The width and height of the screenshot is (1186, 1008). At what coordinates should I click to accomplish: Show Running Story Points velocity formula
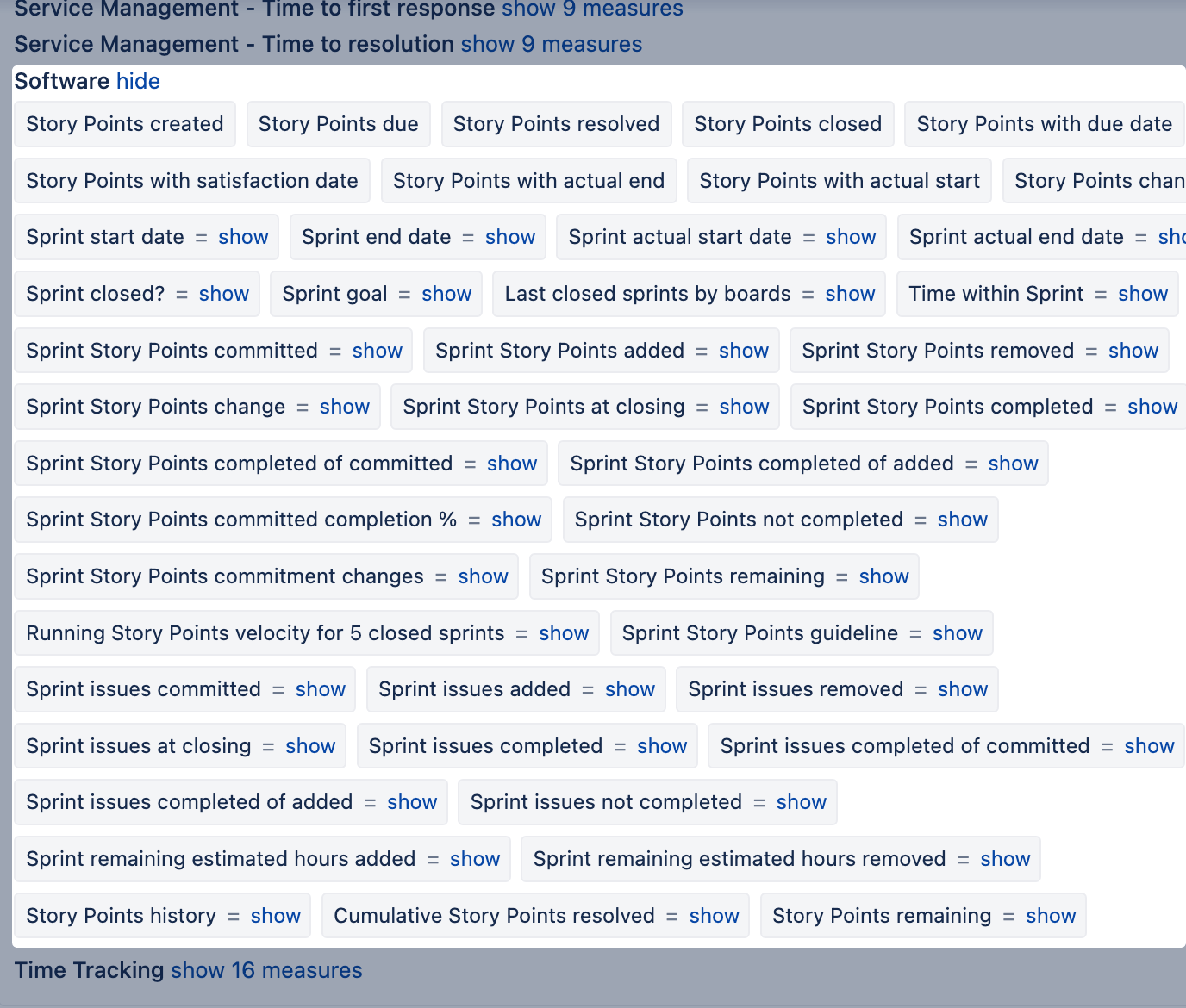tap(564, 633)
